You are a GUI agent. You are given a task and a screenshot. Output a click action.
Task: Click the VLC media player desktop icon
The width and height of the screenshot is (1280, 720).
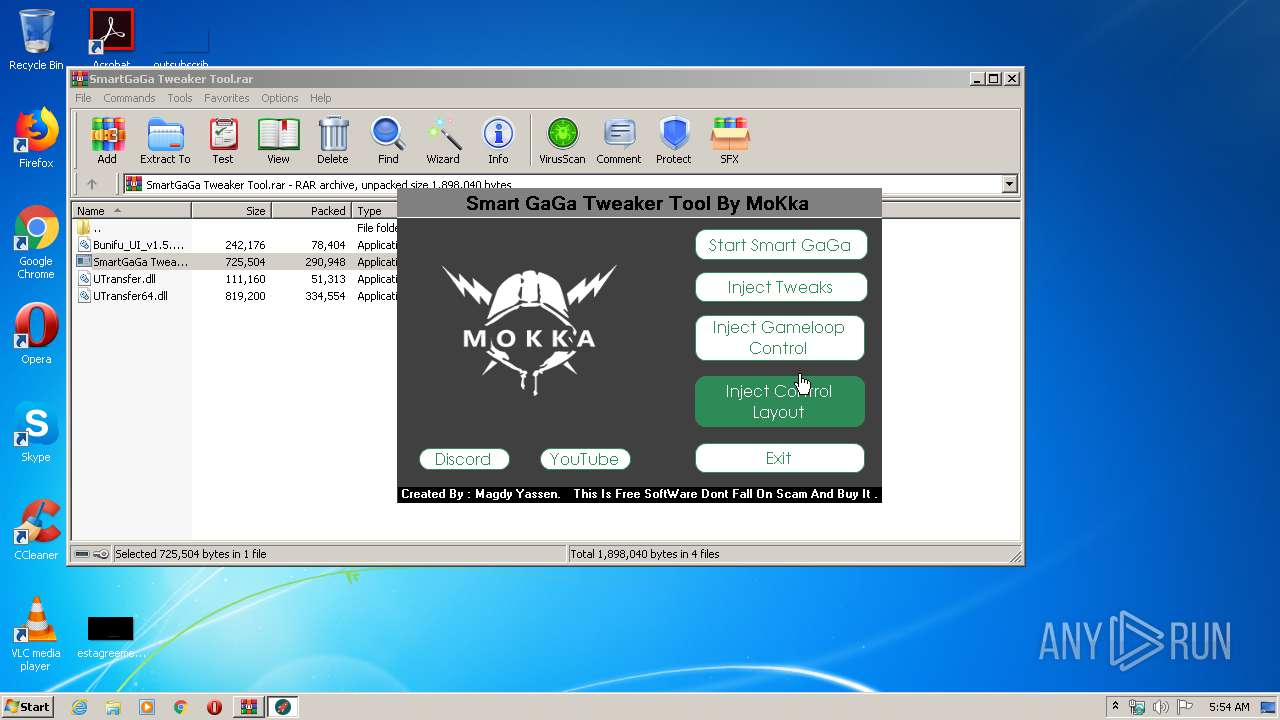click(36, 634)
